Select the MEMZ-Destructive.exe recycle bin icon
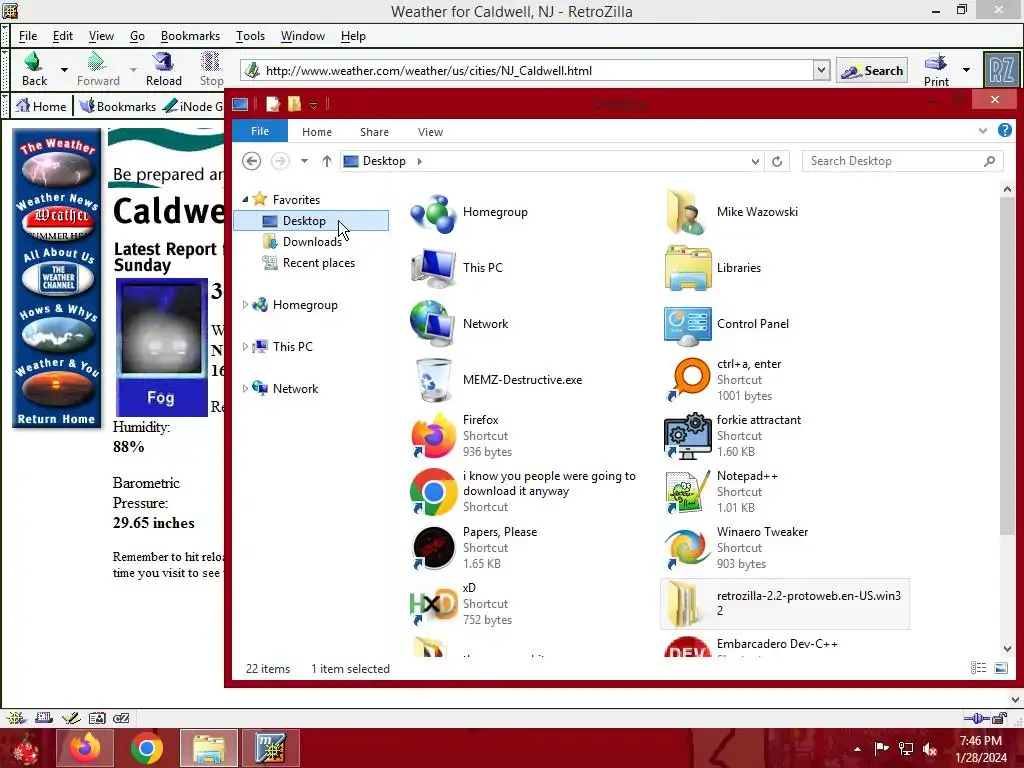This screenshot has width=1024, height=768. tap(432, 380)
